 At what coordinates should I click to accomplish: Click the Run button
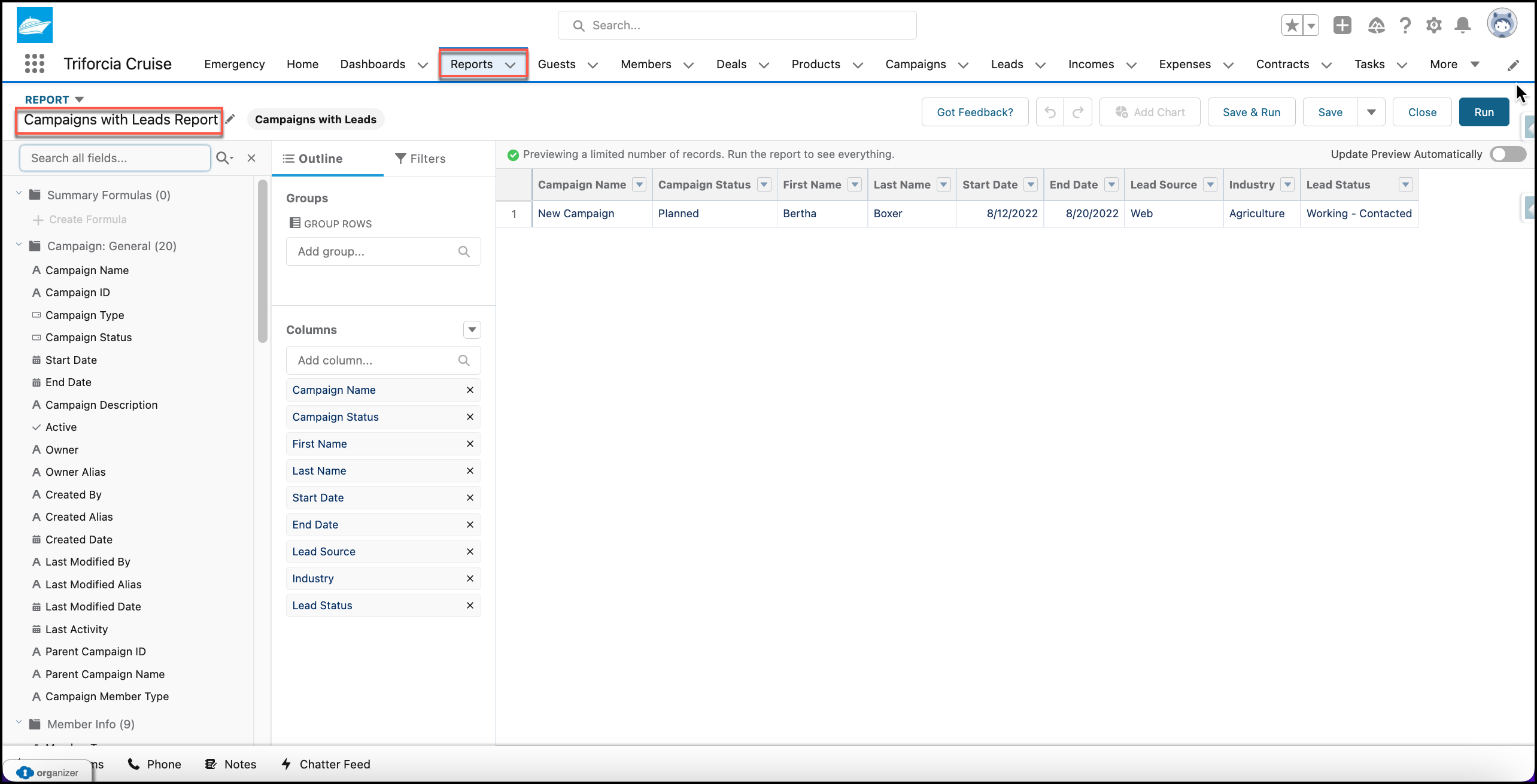click(x=1484, y=112)
